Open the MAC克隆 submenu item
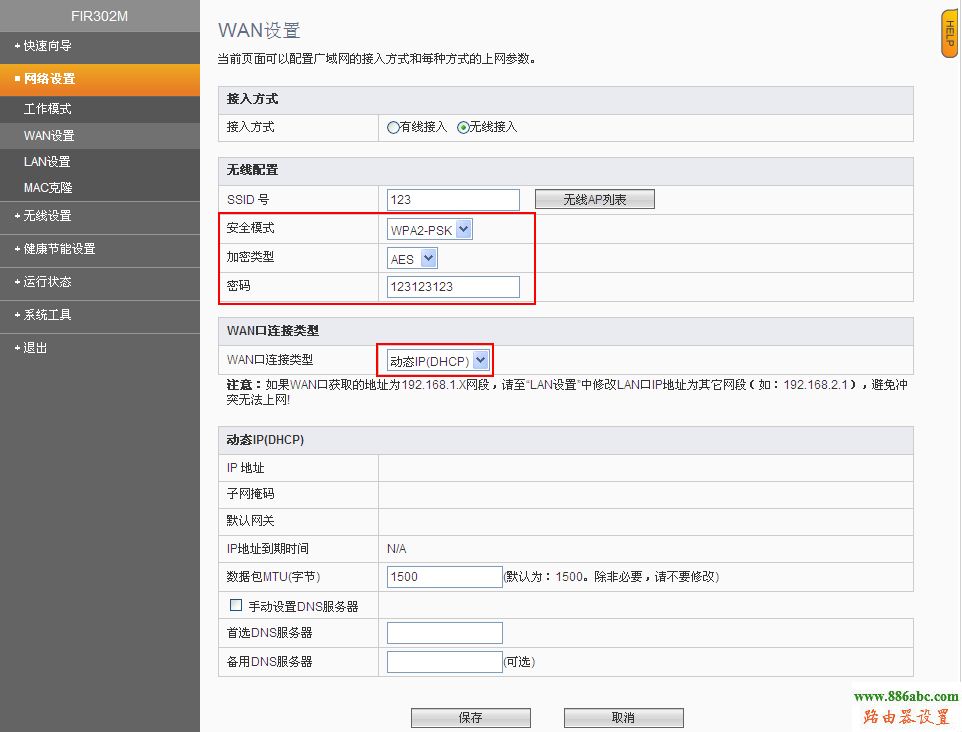Viewport: 962px width, 732px height. tap(99, 188)
